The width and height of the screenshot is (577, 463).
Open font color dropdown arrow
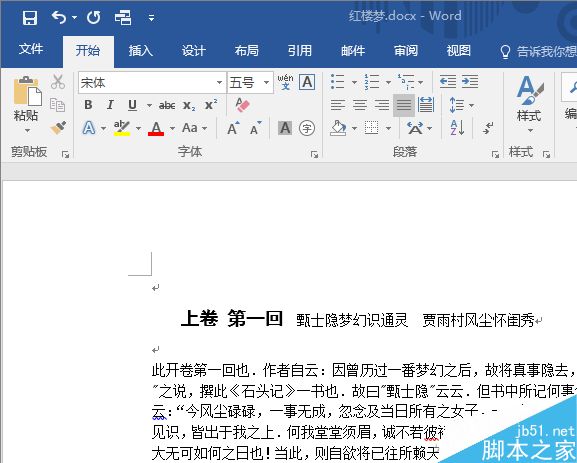pos(172,128)
